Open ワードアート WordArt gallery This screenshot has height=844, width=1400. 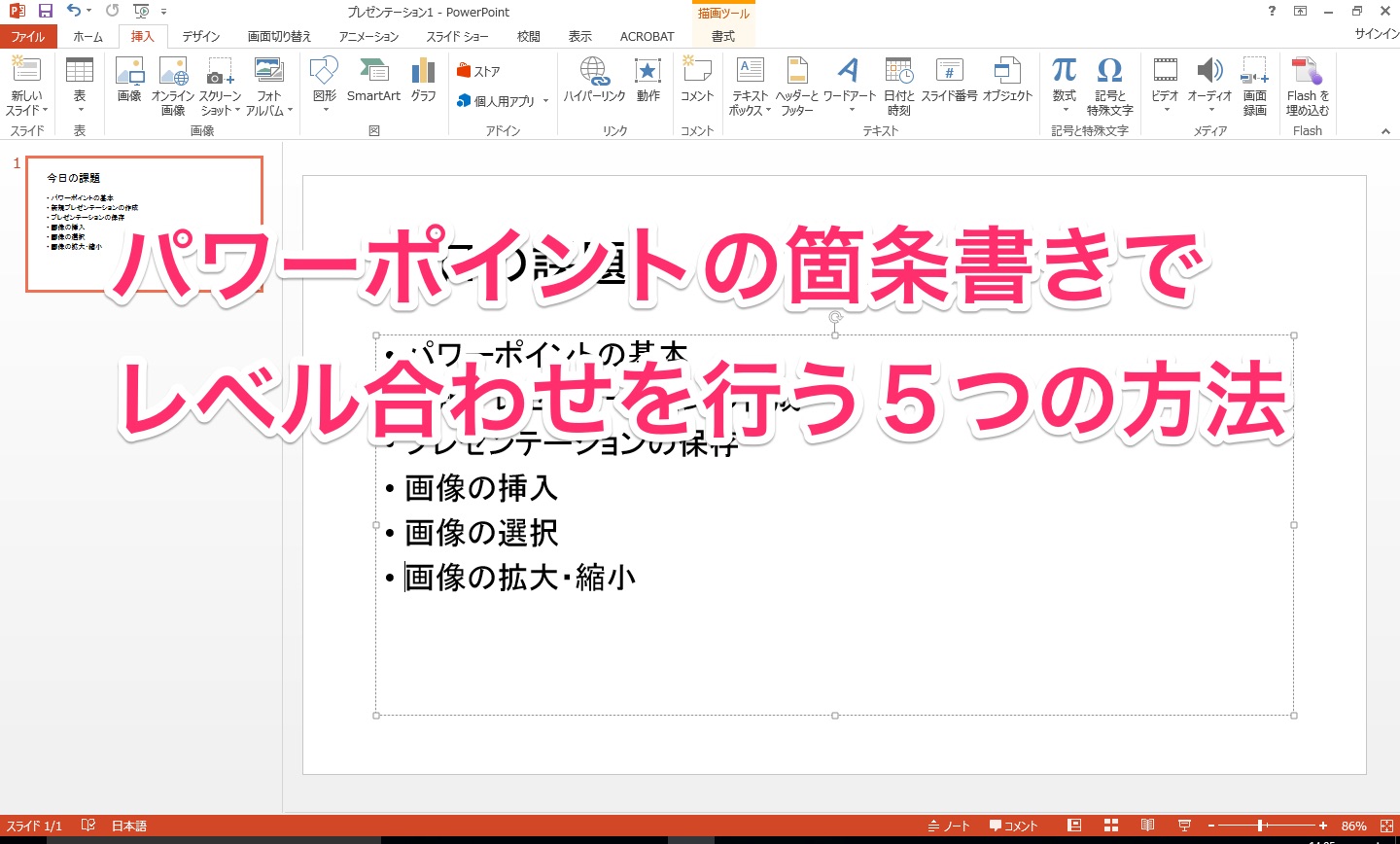[x=850, y=85]
